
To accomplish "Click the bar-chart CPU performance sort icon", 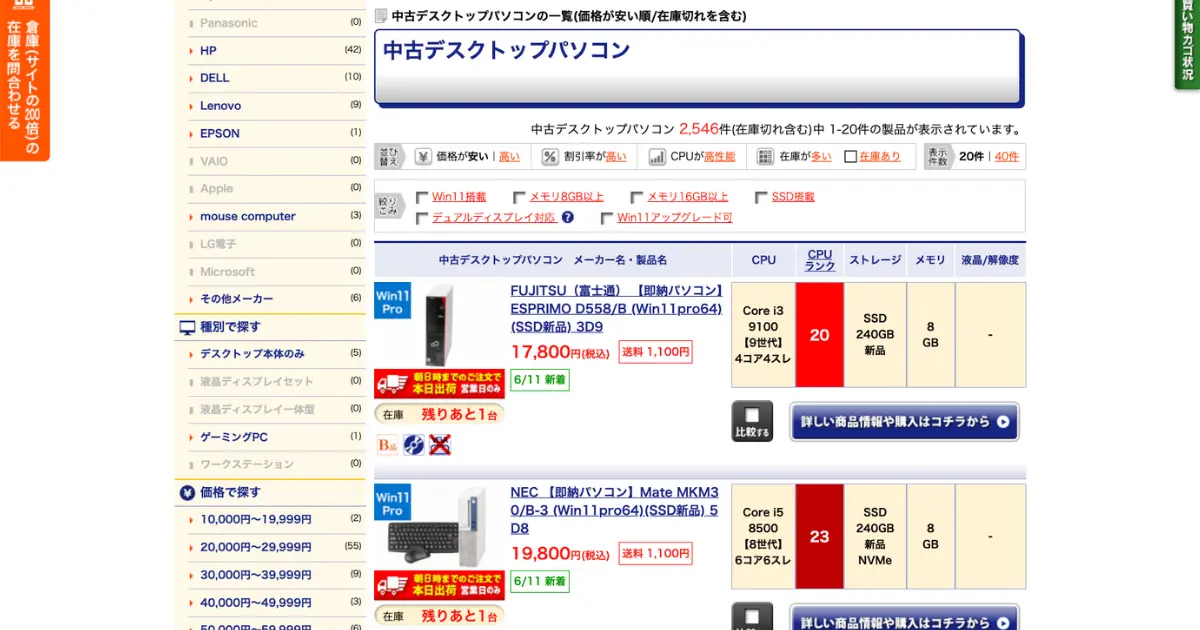I will pyautogui.click(x=657, y=156).
